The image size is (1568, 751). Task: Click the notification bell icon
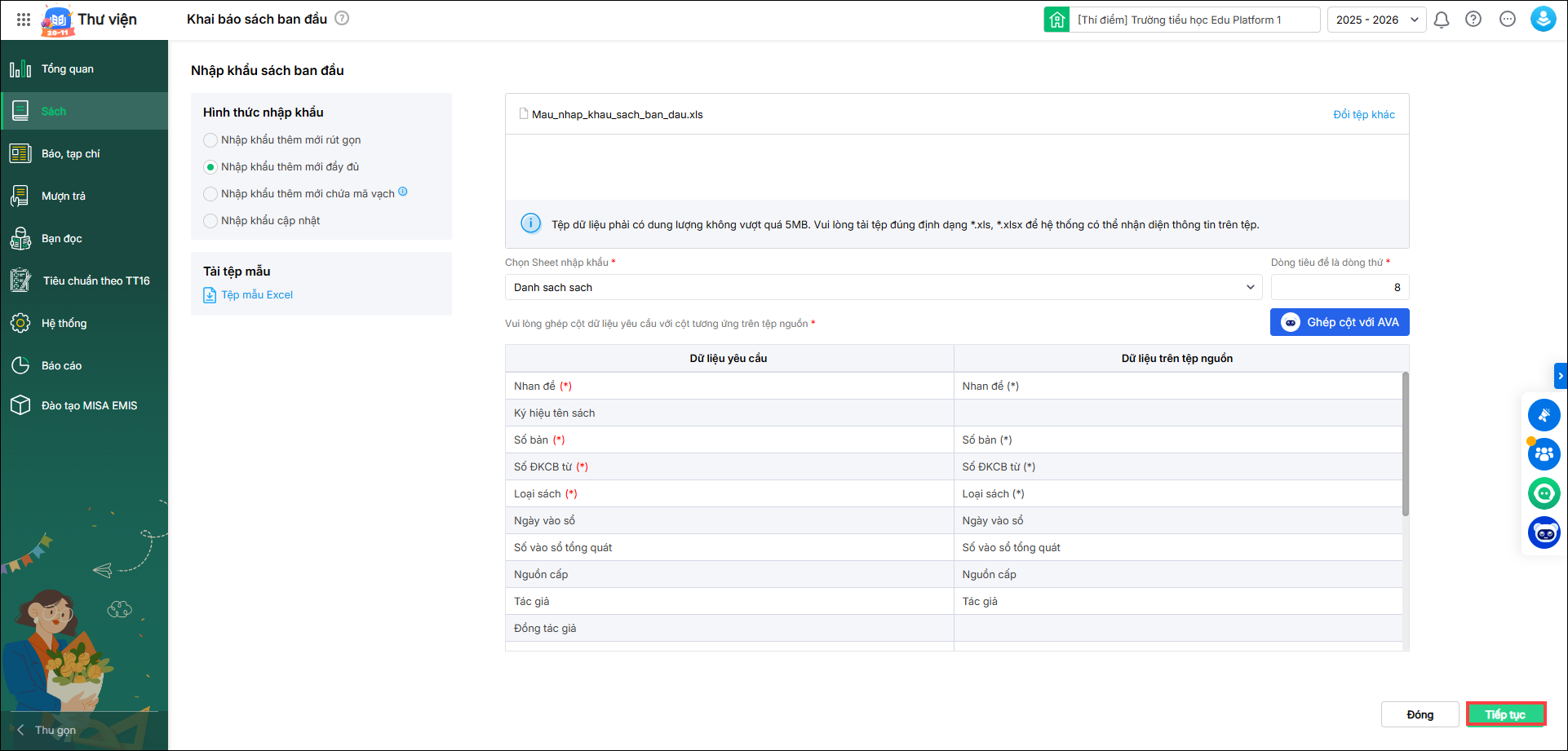pos(1442,20)
